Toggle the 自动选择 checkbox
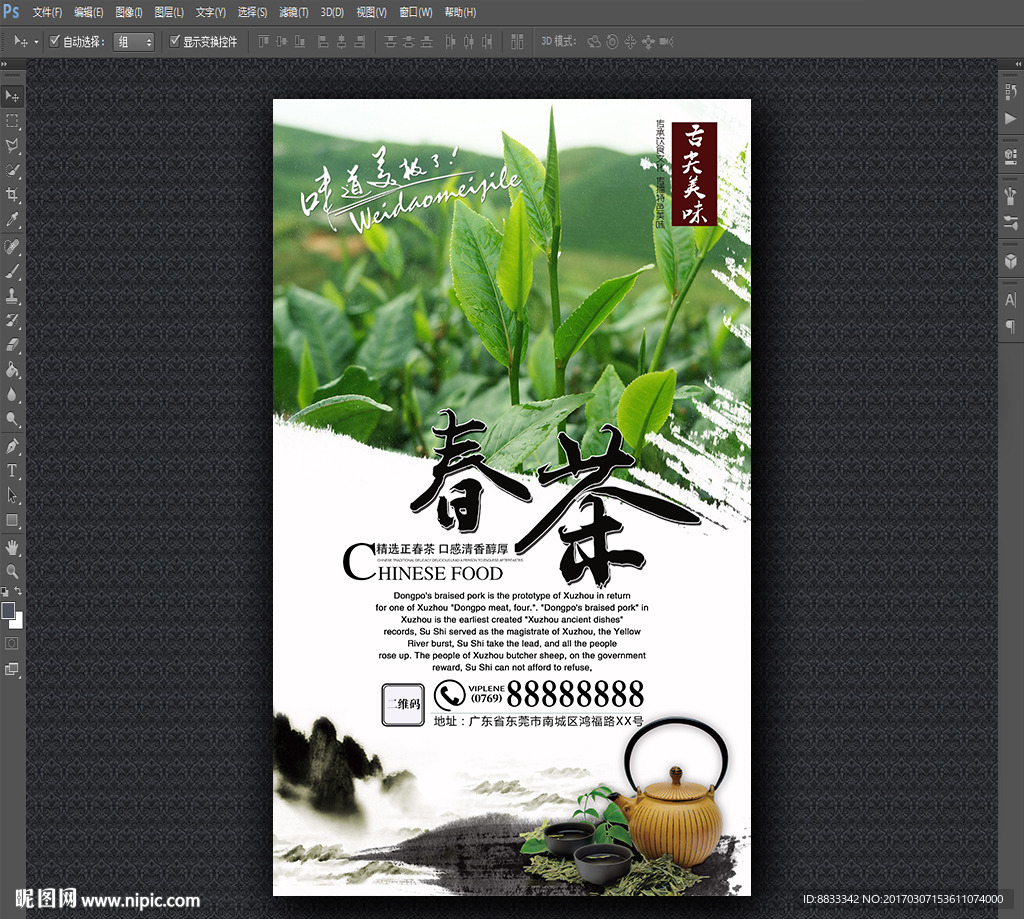The height and width of the screenshot is (919, 1024). coord(55,42)
